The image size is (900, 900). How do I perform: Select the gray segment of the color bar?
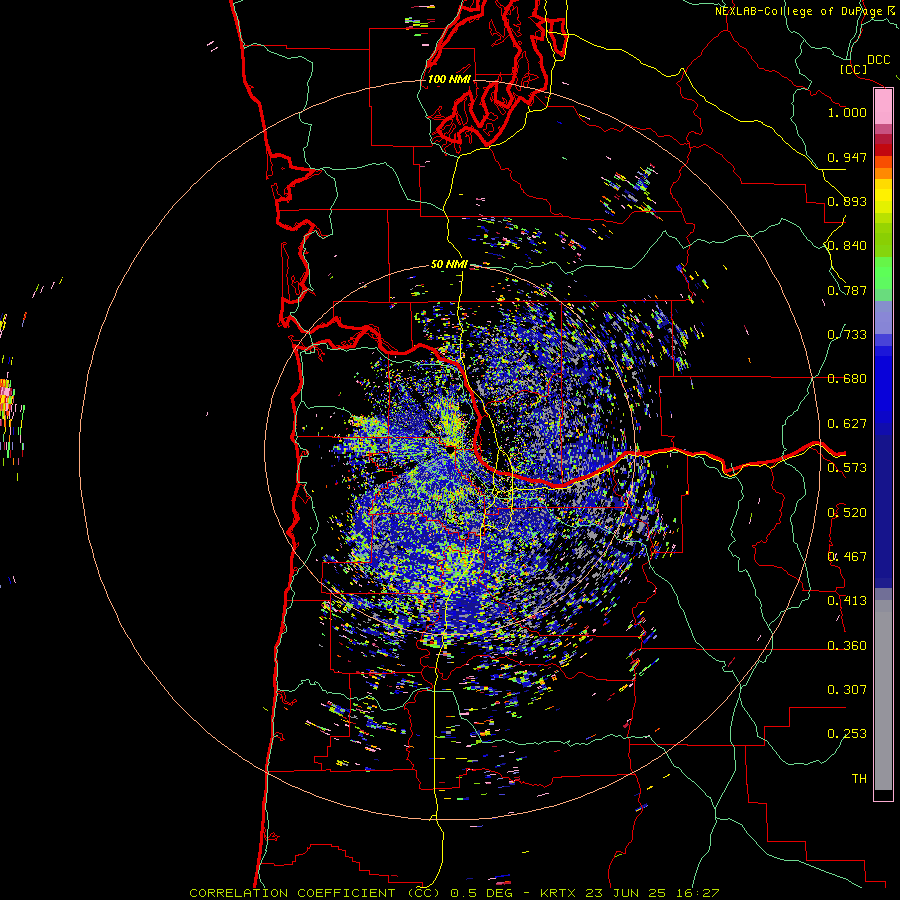pos(883,695)
